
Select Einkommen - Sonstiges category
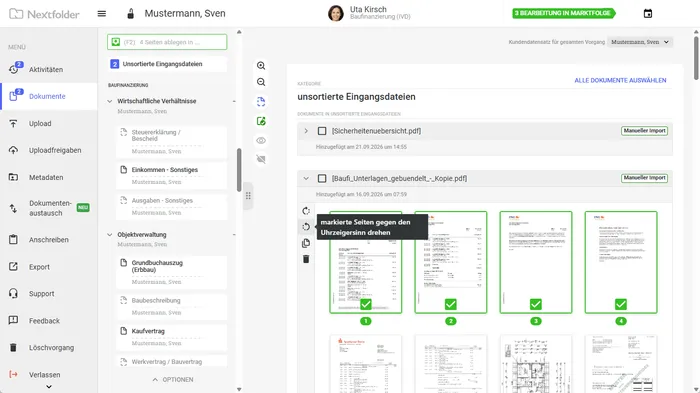171,176
